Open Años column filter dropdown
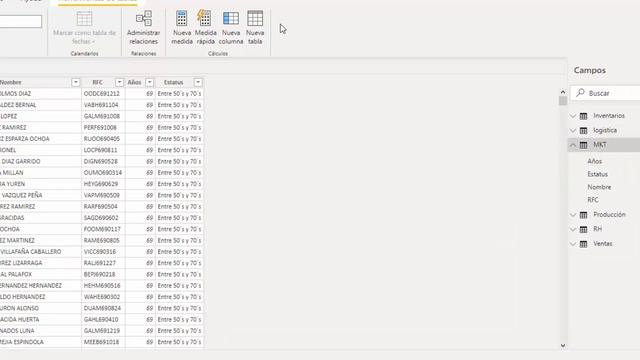Screen dimensions: 640x360 coord(150,82)
